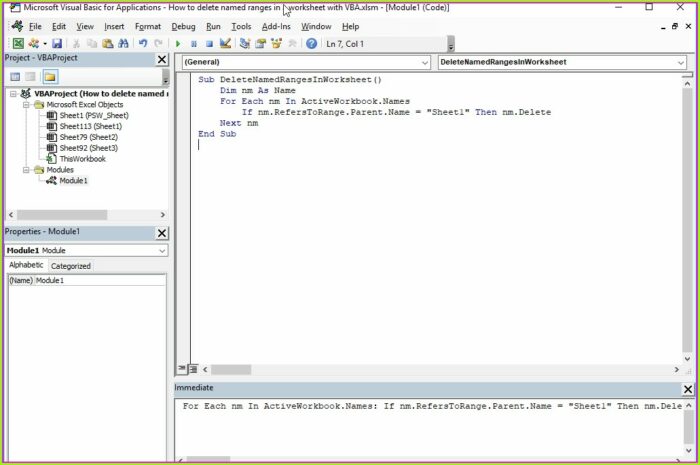
Task: Click the Cut scissors icon
Action: (76, 44)
